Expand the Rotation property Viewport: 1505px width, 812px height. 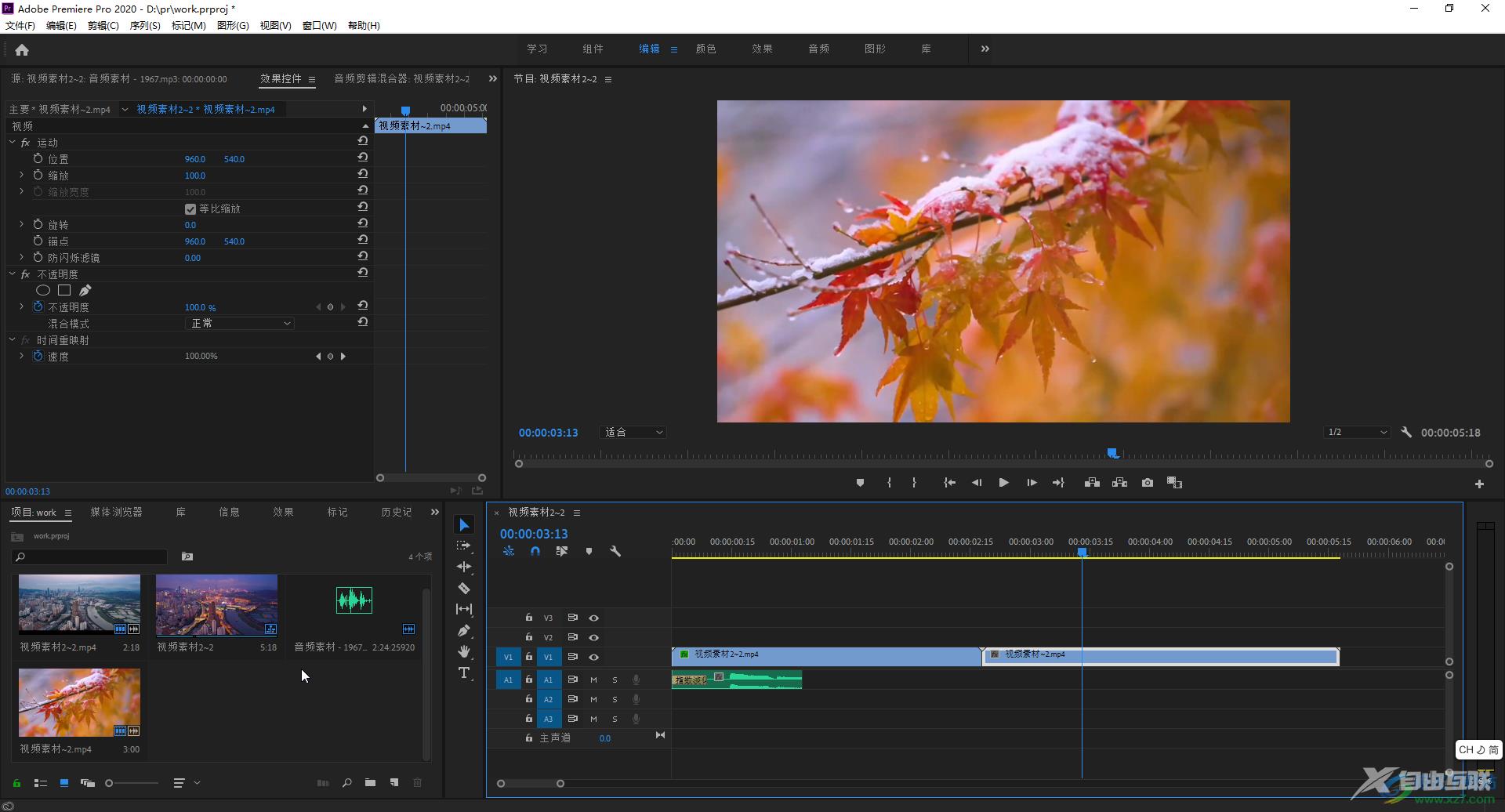(21, 224)
